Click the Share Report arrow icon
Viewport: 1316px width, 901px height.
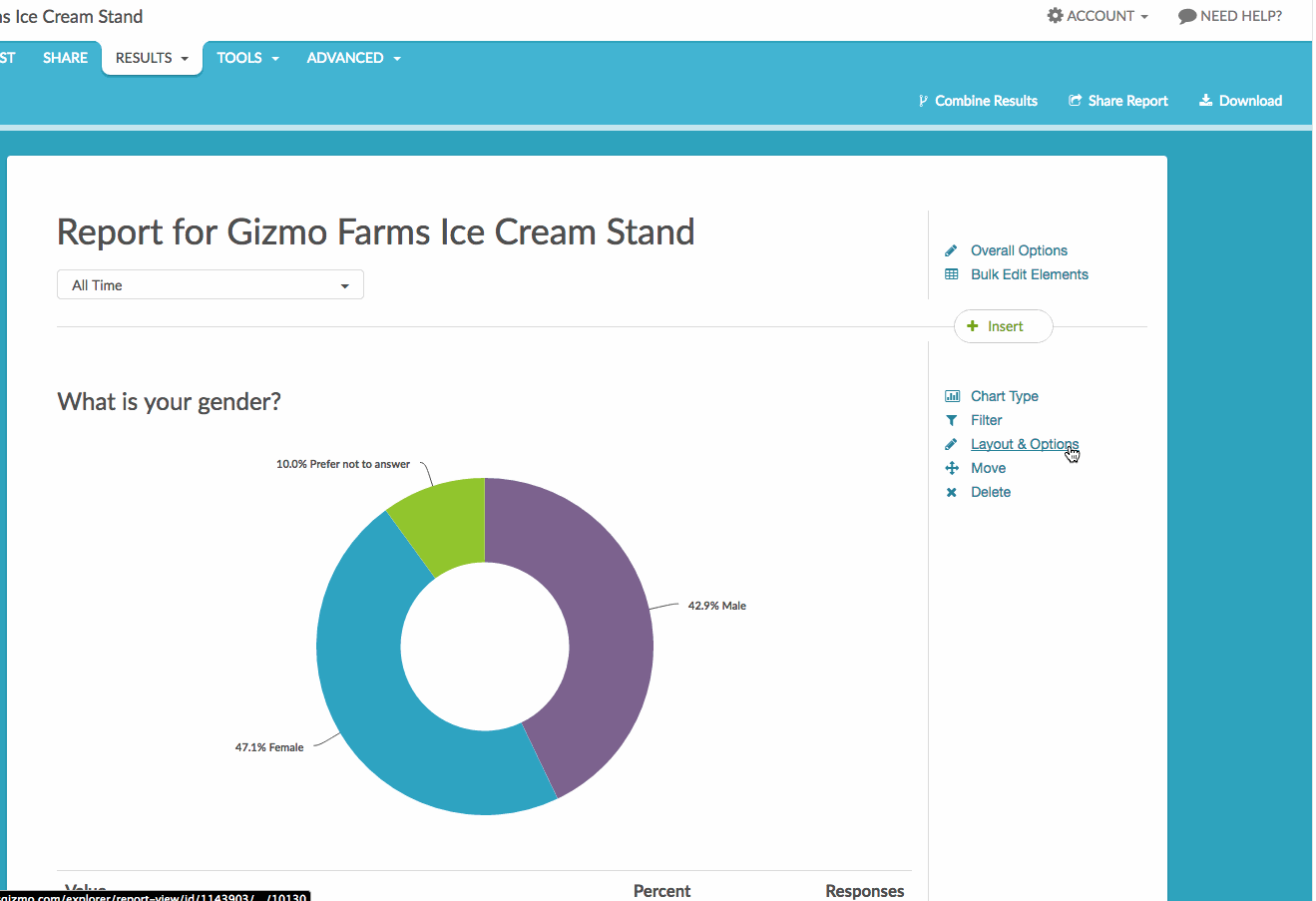click(x=1076, y=101)
